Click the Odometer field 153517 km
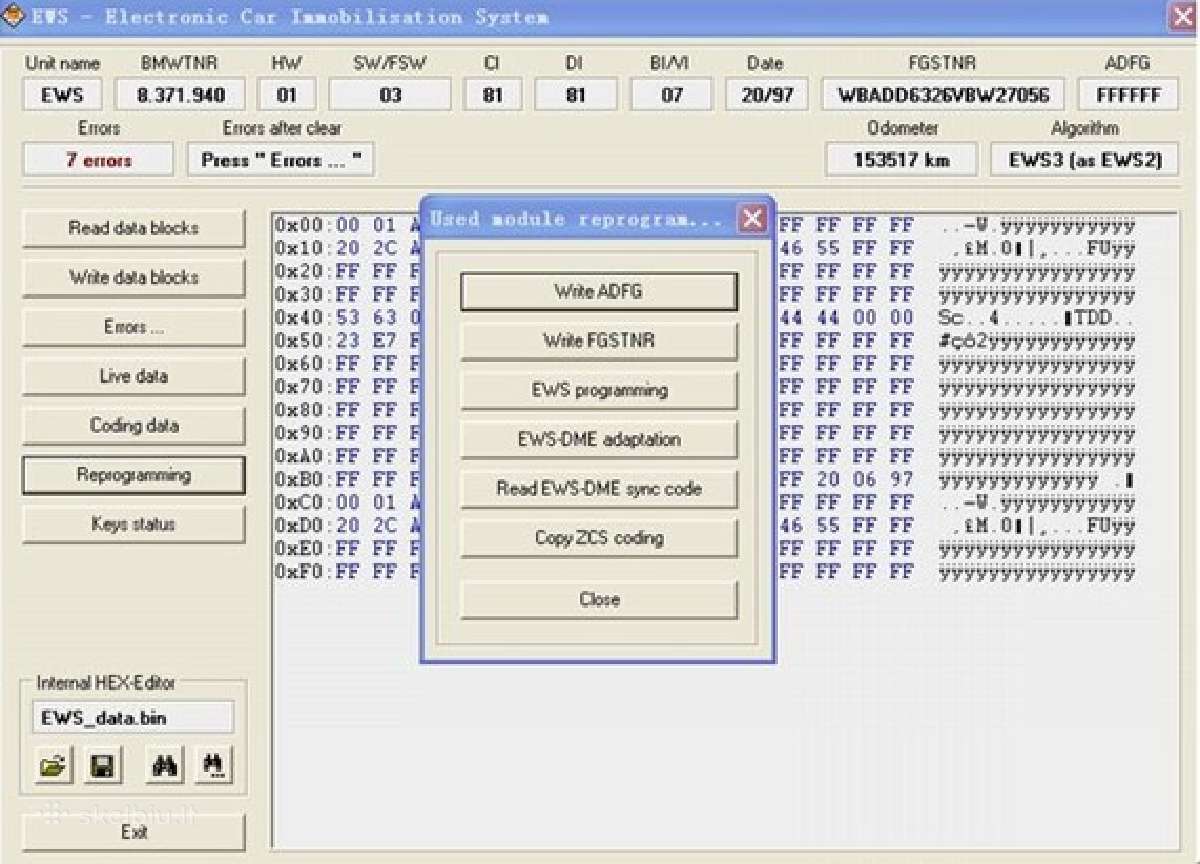Viewport: 1200px width, 864px height. [x=901, y=160]
